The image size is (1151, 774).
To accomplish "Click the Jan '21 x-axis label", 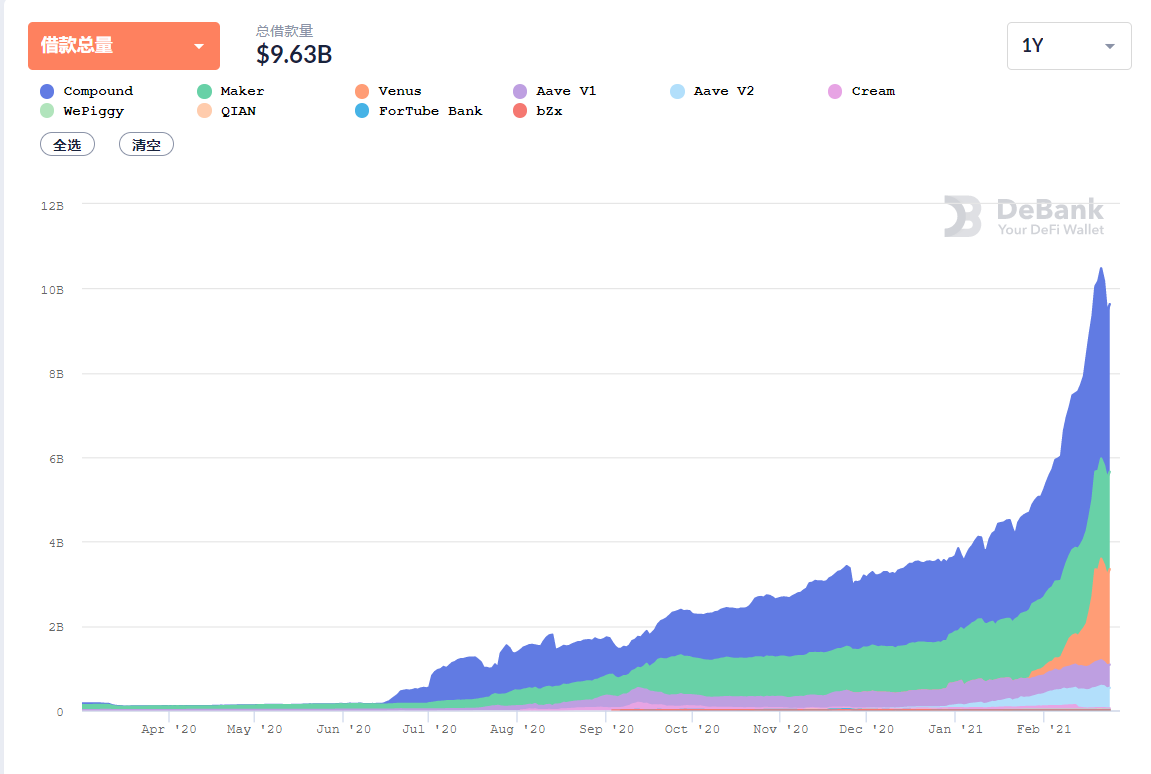I will (955, 729).
